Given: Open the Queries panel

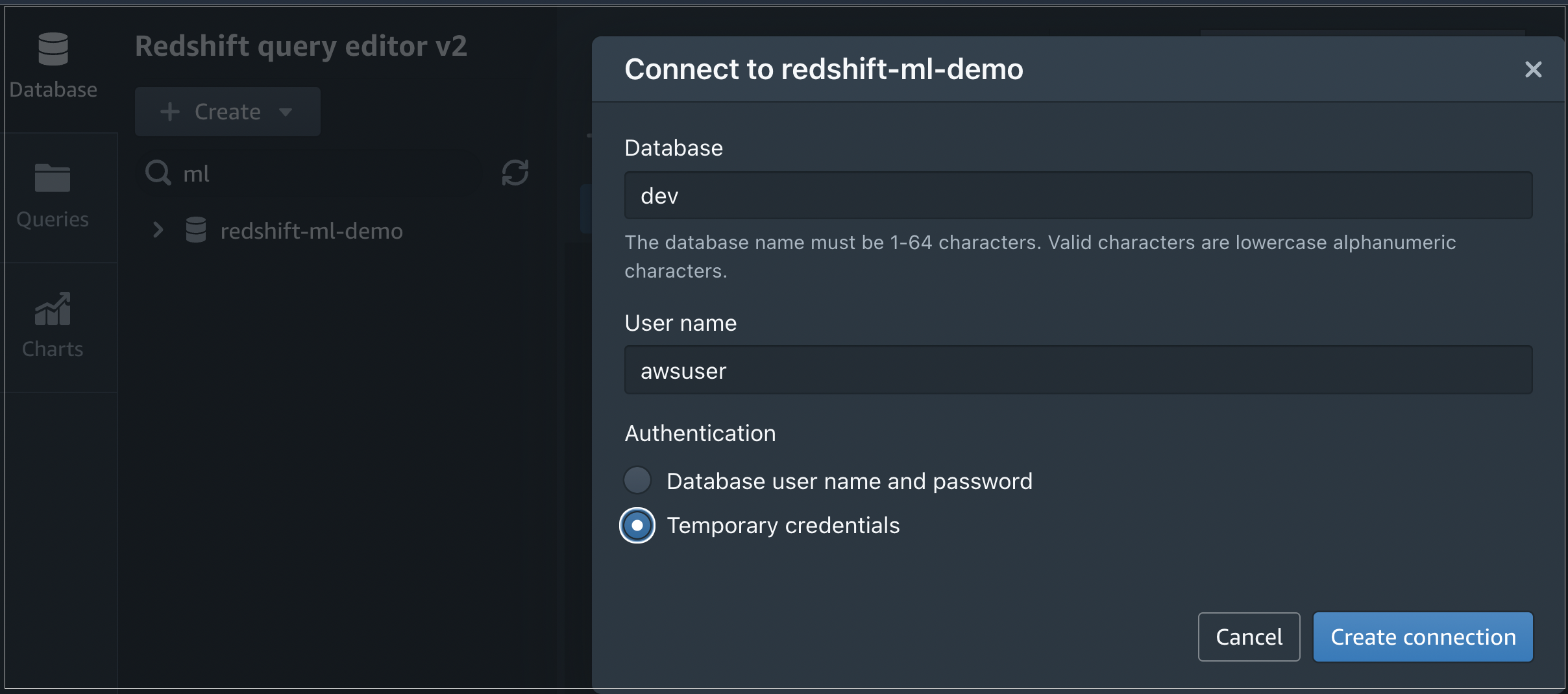Looking at the screenshot, I should point(52,193).
